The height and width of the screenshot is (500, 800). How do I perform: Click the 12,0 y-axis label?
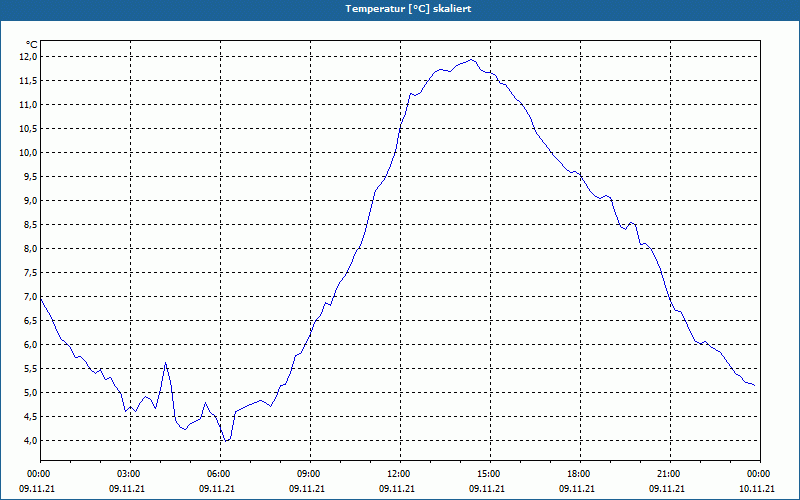(29, 57)
